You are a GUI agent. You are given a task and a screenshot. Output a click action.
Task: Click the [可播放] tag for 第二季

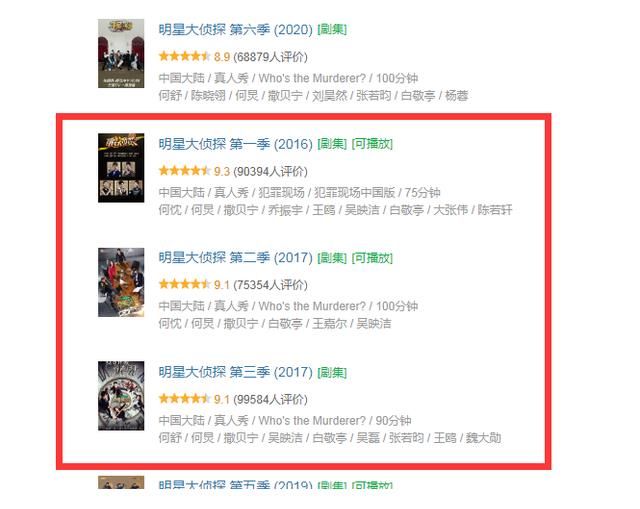point(372,258)
